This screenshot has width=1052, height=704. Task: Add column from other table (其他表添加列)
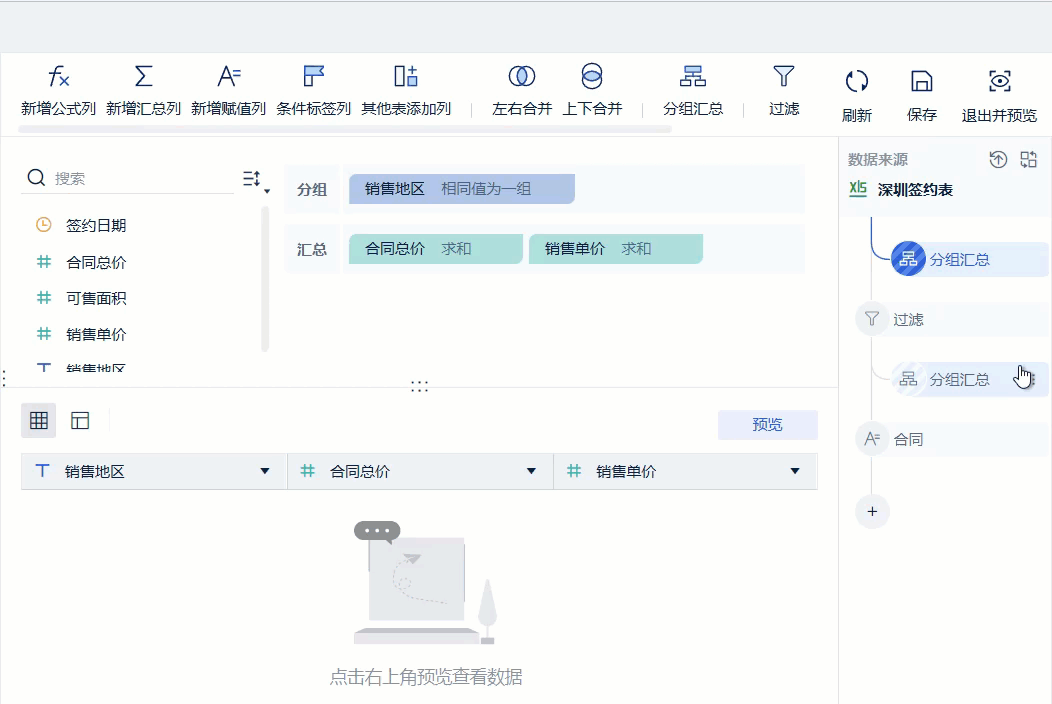pos(406,91)
